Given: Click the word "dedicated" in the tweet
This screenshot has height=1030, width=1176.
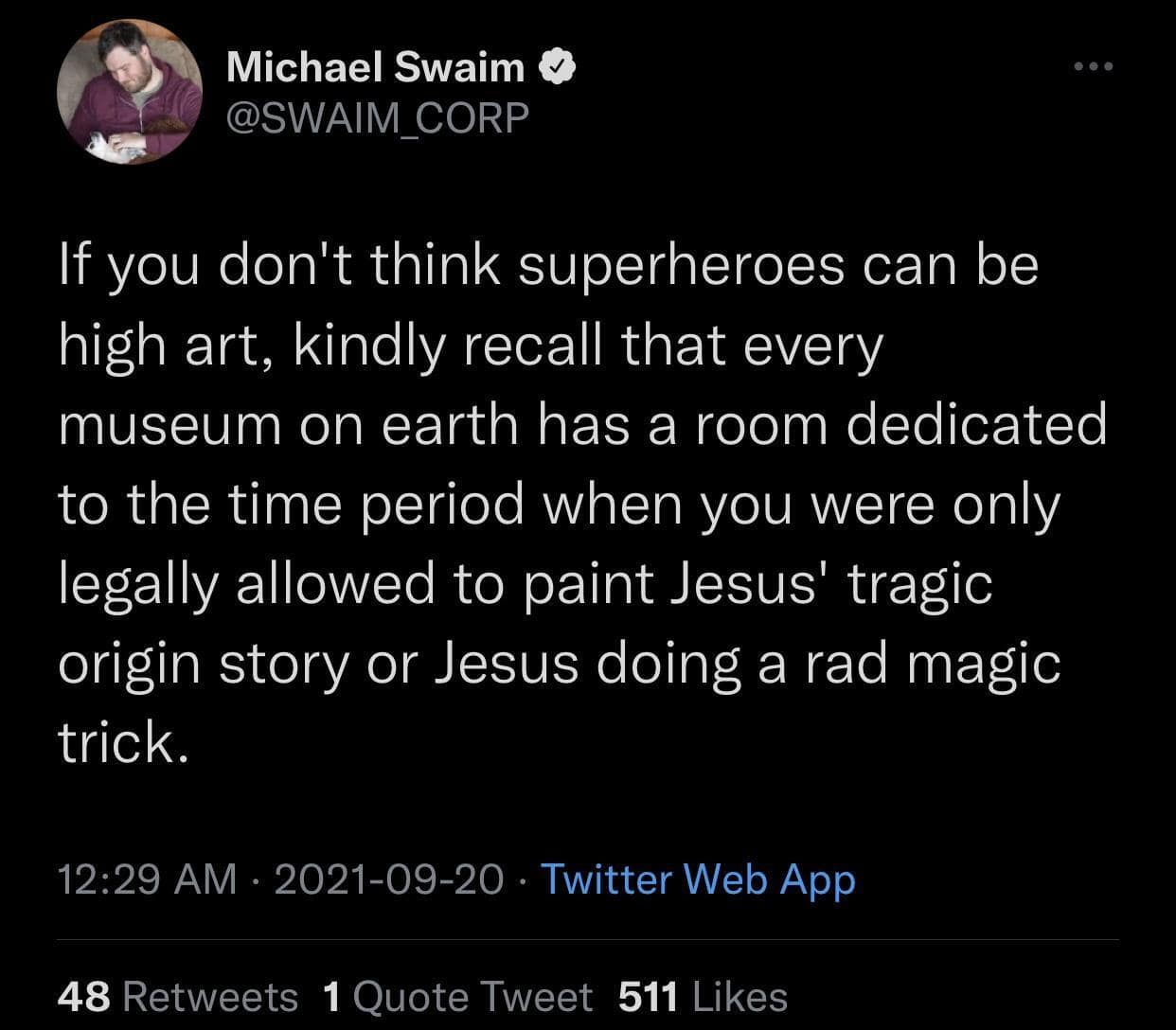Looking at the screenshot, I should tap(975, 425).
